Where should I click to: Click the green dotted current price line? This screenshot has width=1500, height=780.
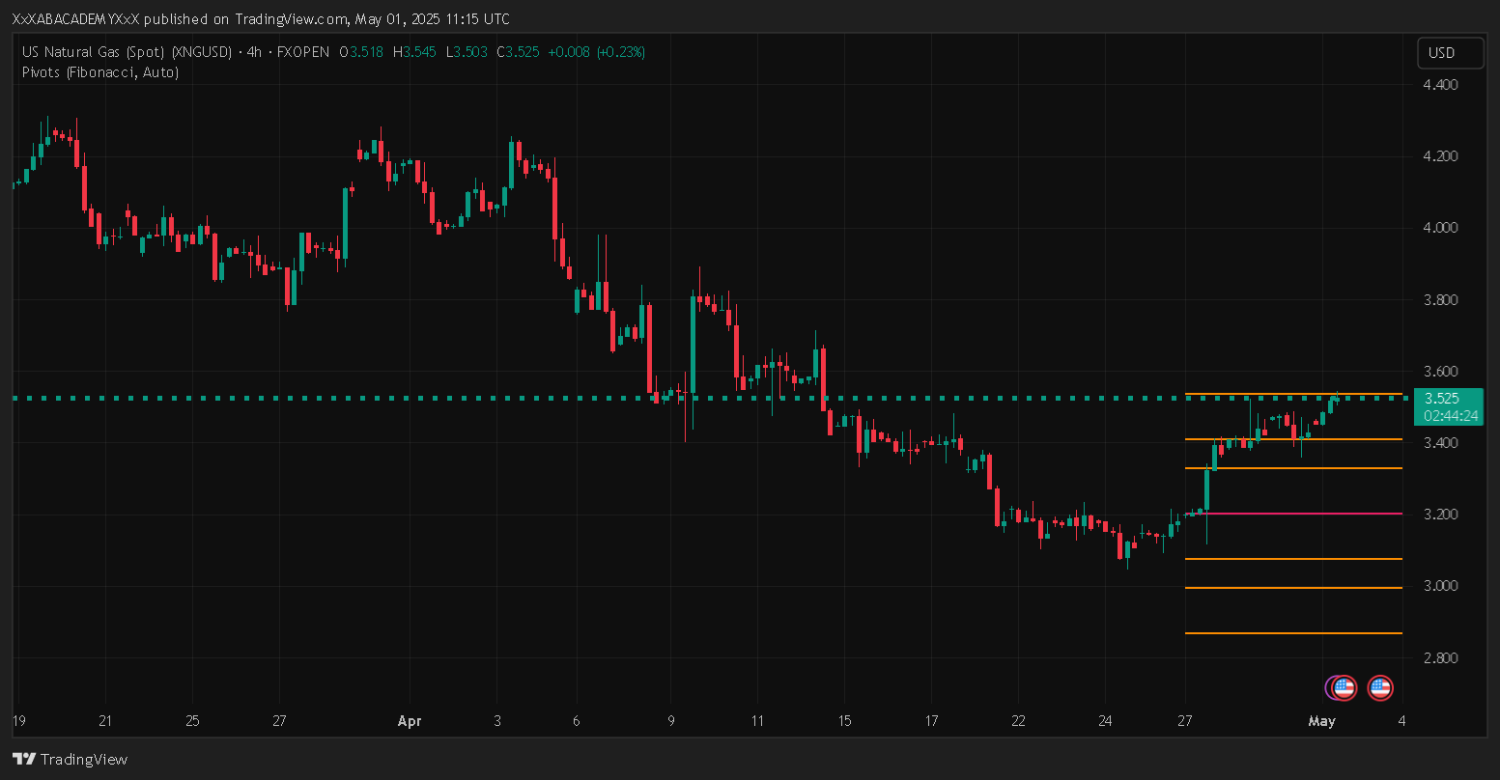(x=500, y=398)
